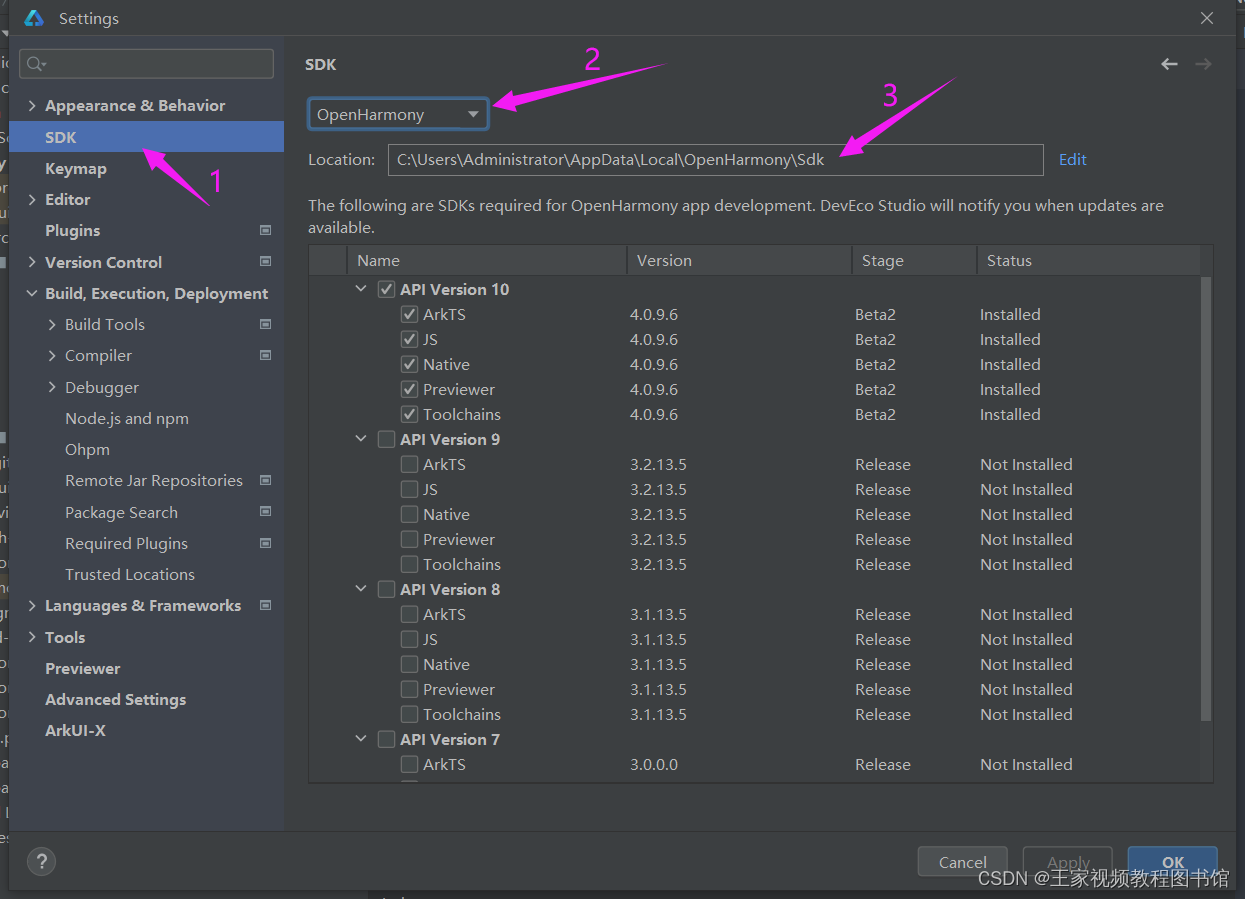This screenshot has width=1245, height=899.
Task: Expand Build Tools subsection
Action: click(x=52, y=324)
